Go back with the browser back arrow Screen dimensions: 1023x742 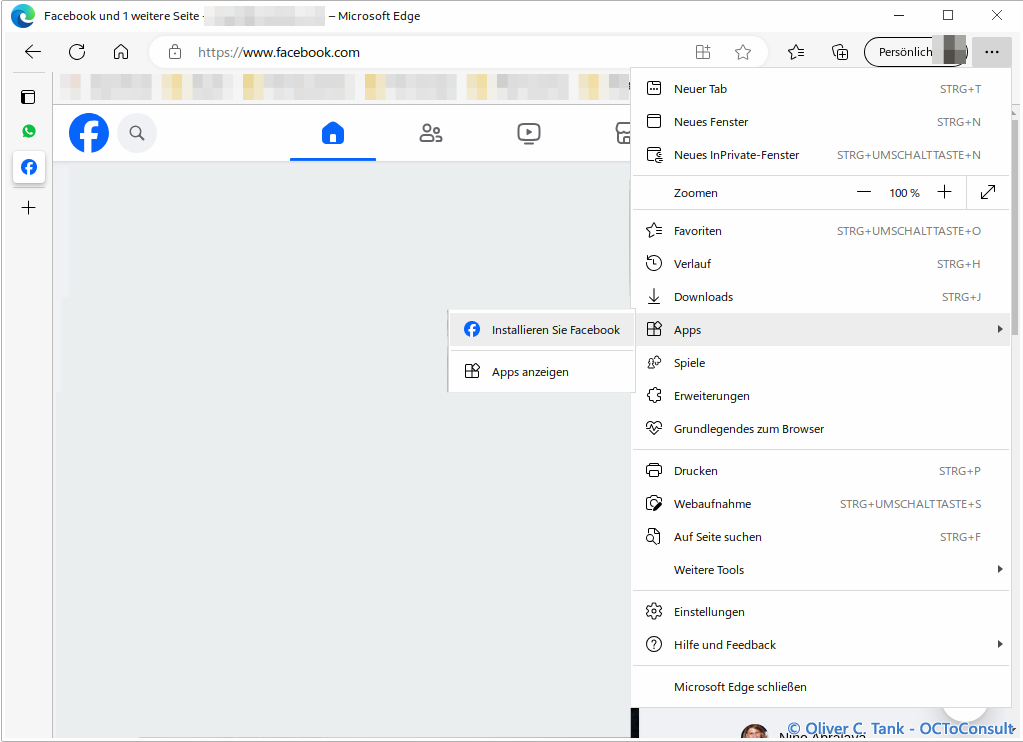pyautogui.click(x=33, y=52)
